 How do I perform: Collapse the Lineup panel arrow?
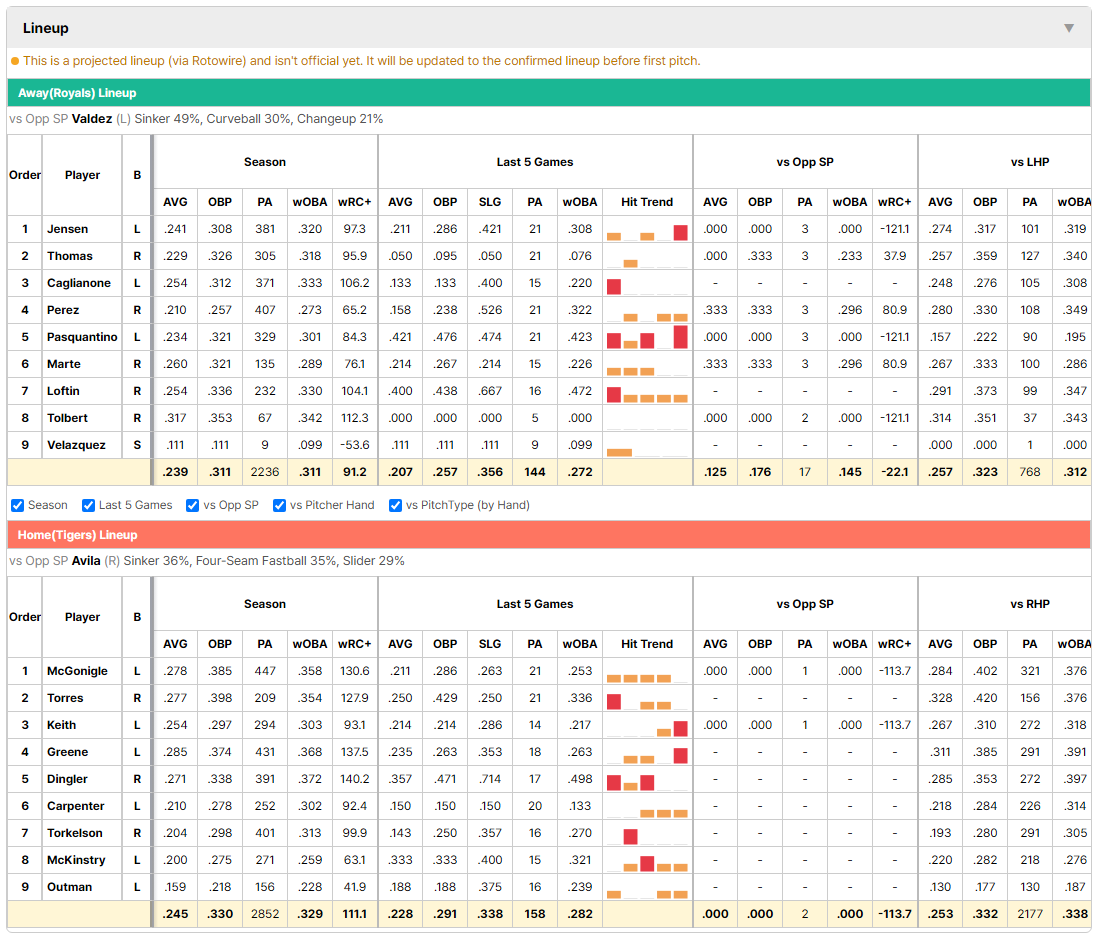[1069, 28]
